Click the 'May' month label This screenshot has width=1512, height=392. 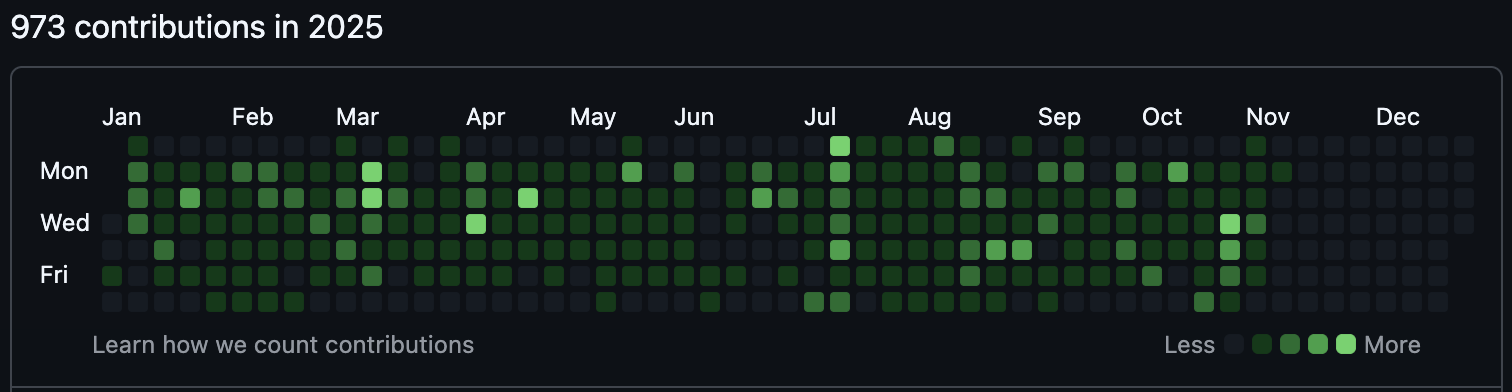click(593, 117)
